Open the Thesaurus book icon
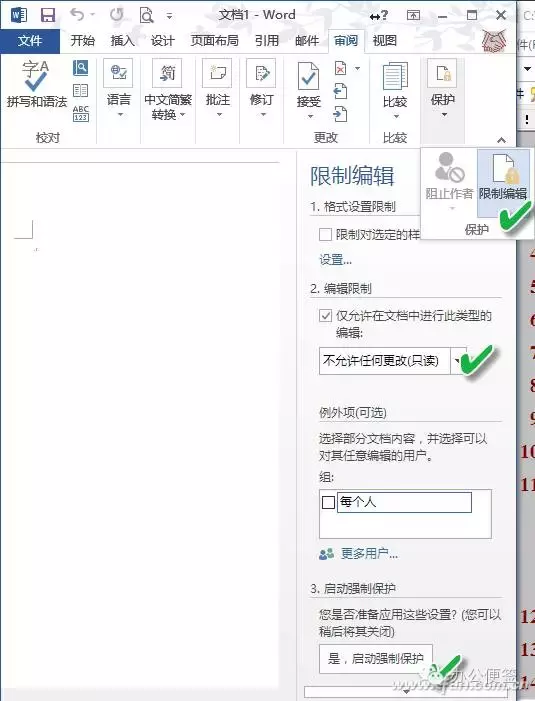 [x=80, y=91]
